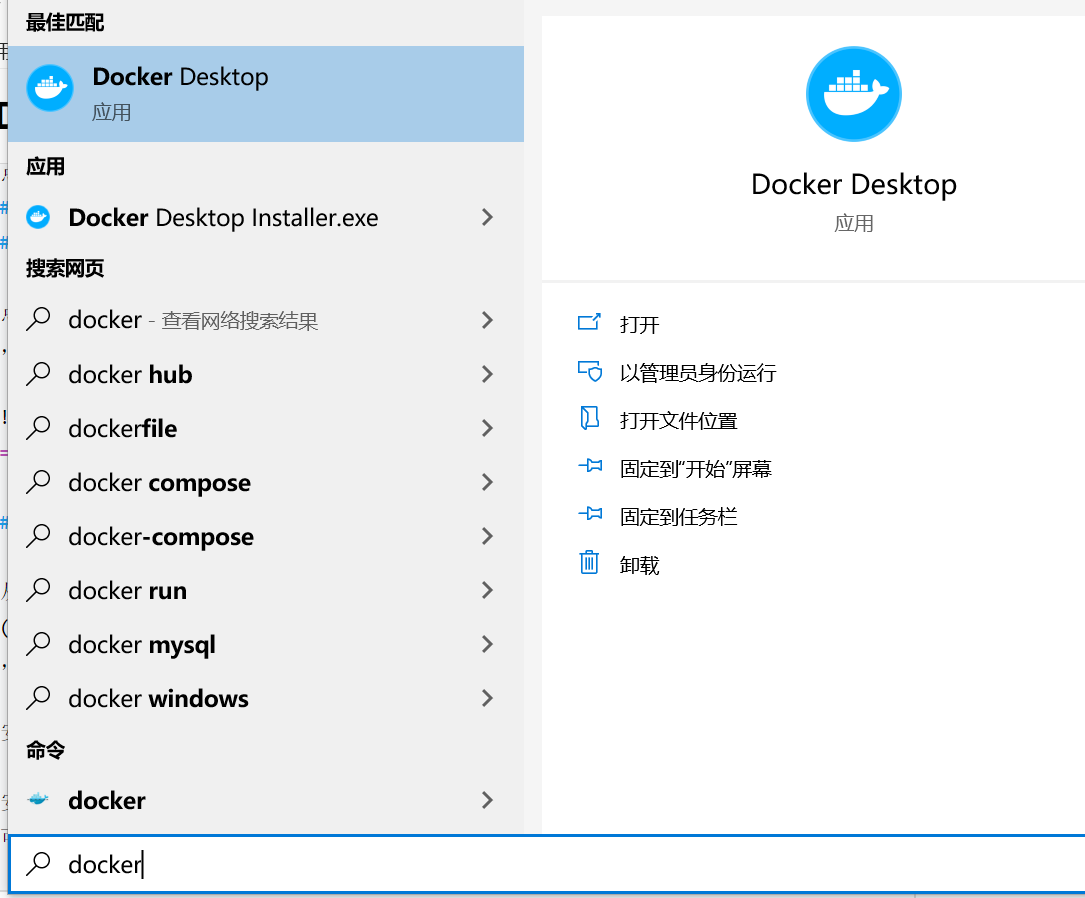The width and height of the screenshot is (1085, 898).
Task: Select Docker Desktop Installer.exe app result
Action: coord(266,217)
